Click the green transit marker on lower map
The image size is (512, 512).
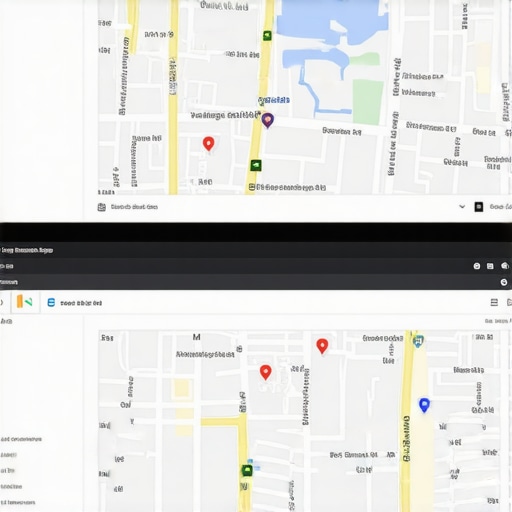[247, 470]
